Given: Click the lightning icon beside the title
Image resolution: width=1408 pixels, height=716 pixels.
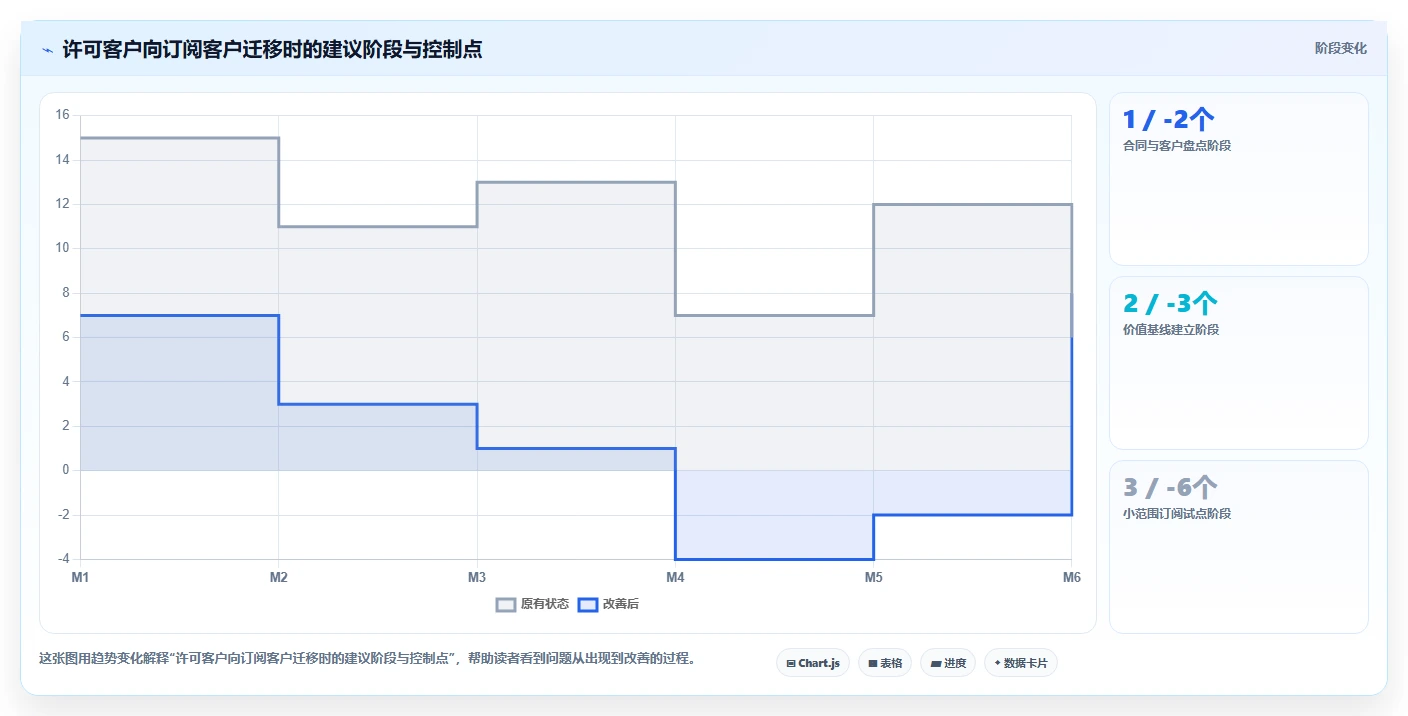Looking at the screenshot, I should [47, 49].
